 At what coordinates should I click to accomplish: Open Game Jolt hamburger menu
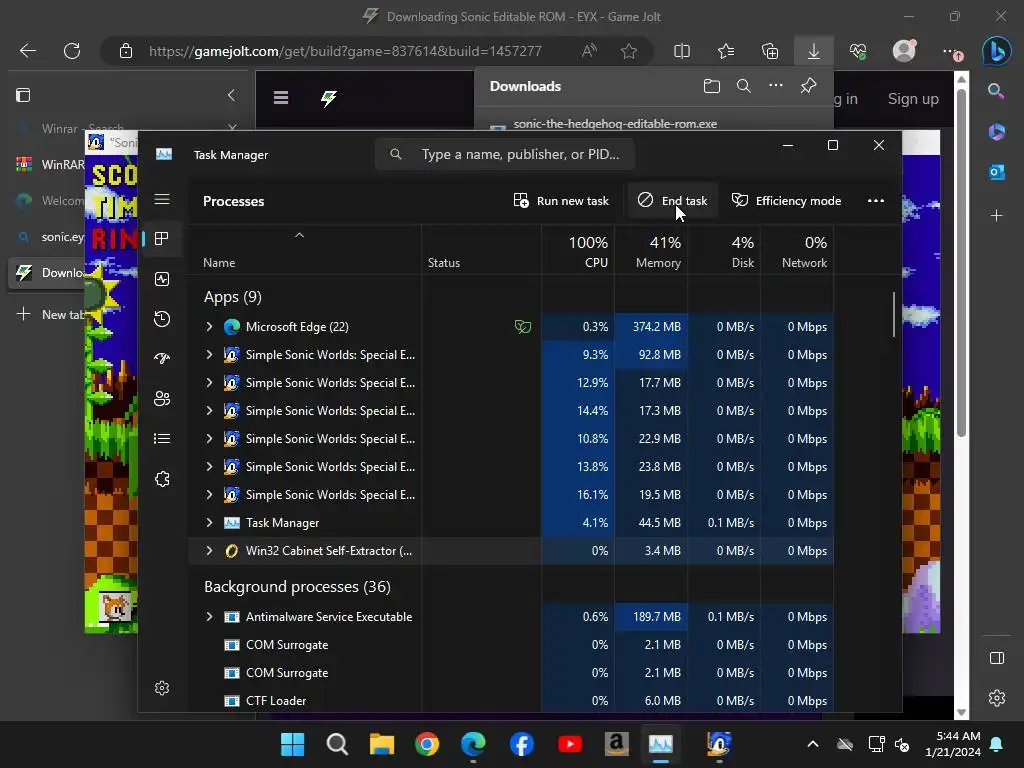coord(281,98)
